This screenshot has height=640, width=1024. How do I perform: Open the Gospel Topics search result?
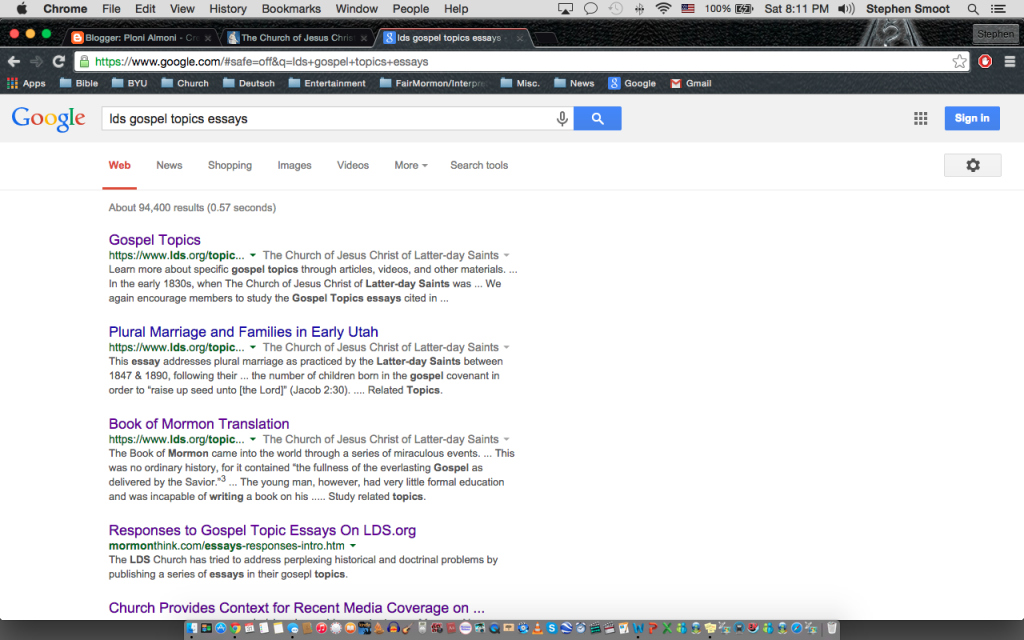154,240
